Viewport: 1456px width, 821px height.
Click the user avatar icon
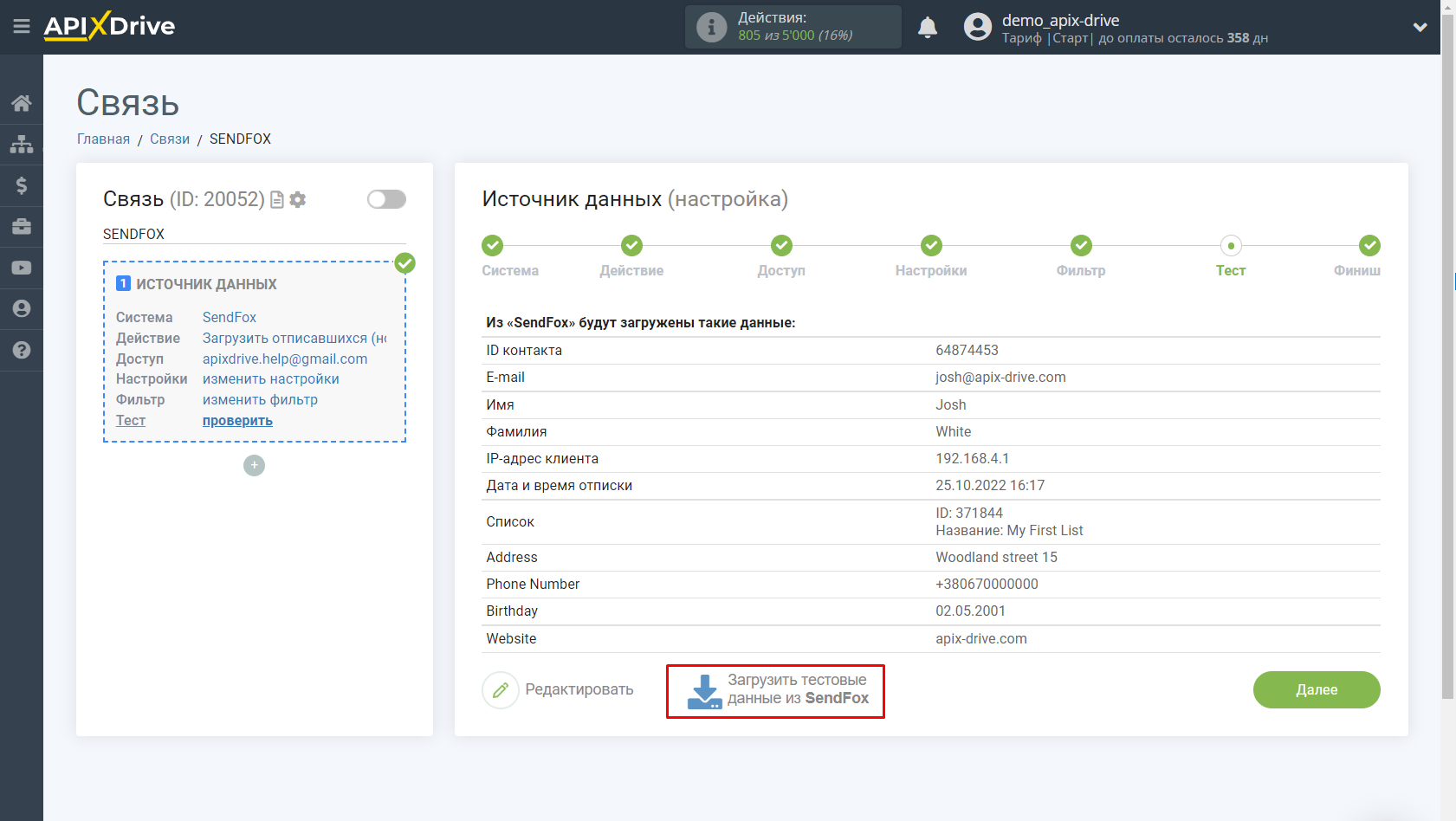(x=978, y=27)
